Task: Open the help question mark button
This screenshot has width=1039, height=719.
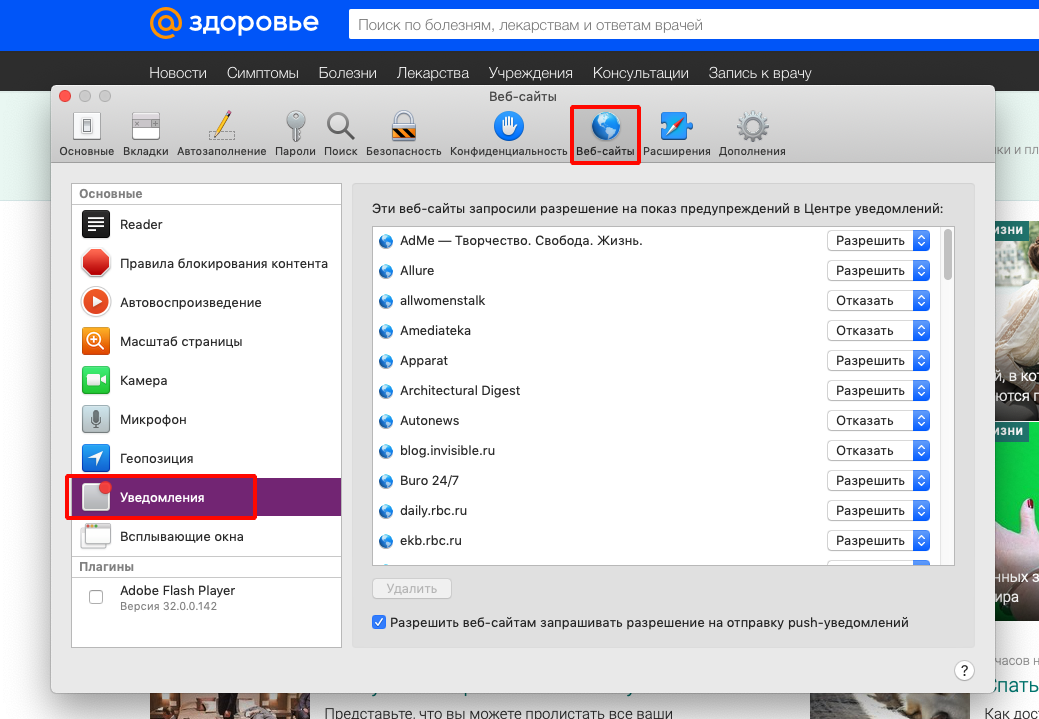Action: click(x=964, y=671)
